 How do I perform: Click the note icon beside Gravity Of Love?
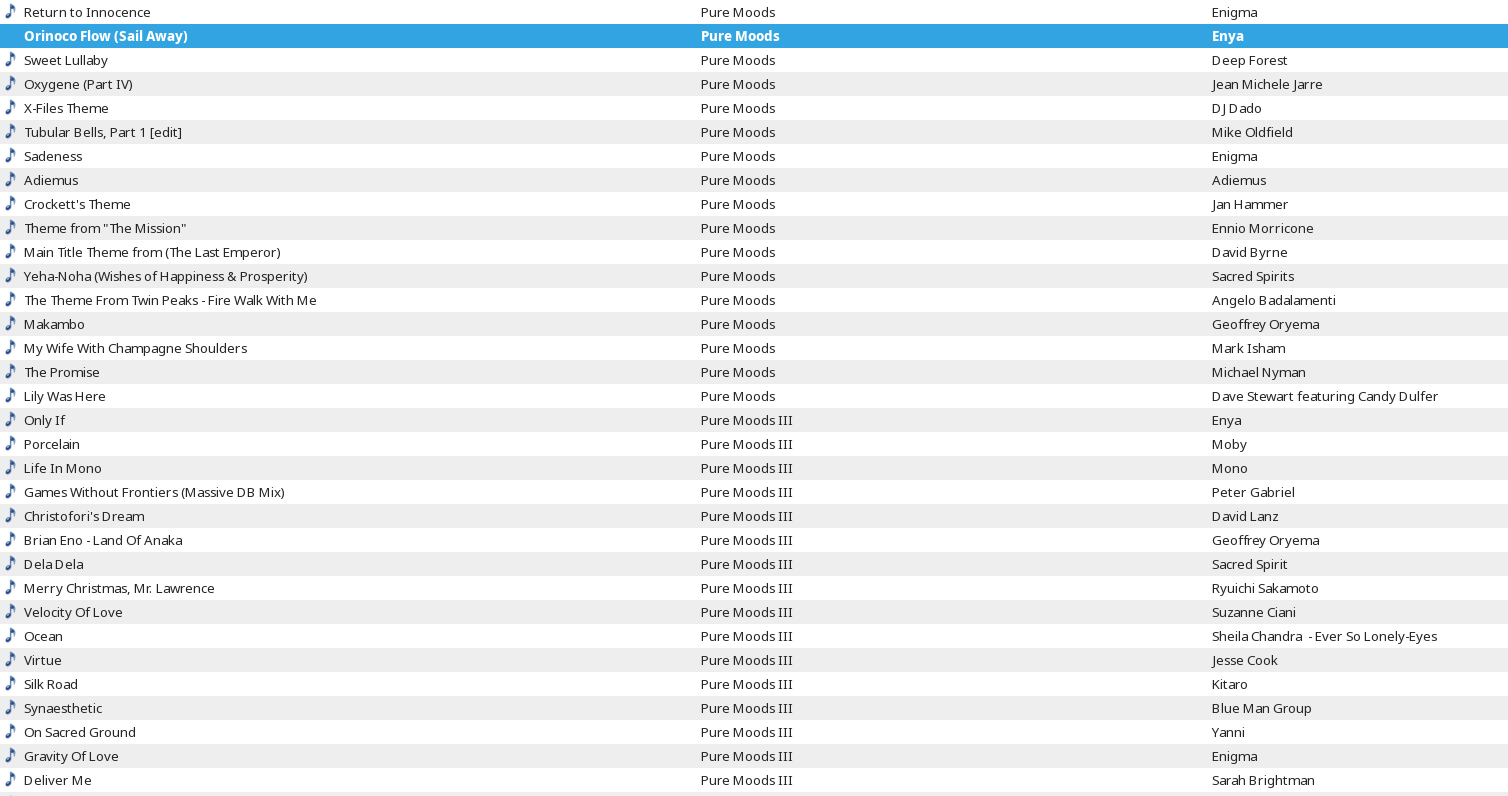(11, 755)
